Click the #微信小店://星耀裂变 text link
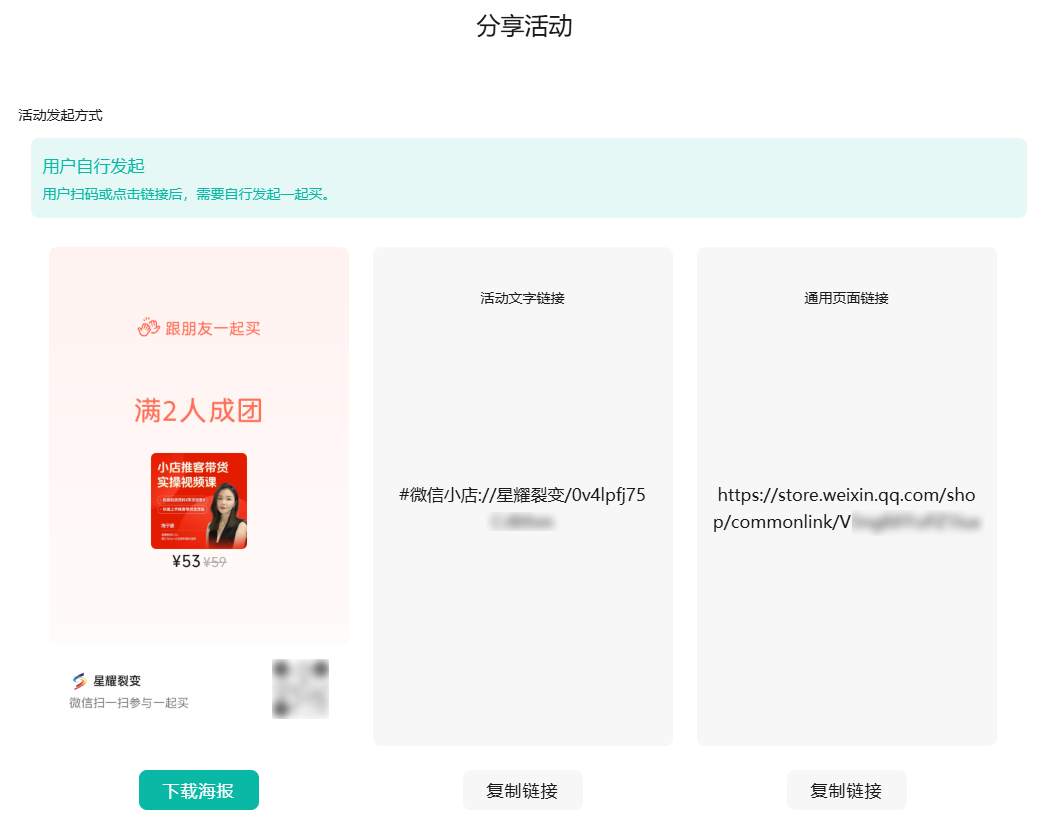Image resolution: width=1062 pixels, height=834 pixels. click(522, 496)
